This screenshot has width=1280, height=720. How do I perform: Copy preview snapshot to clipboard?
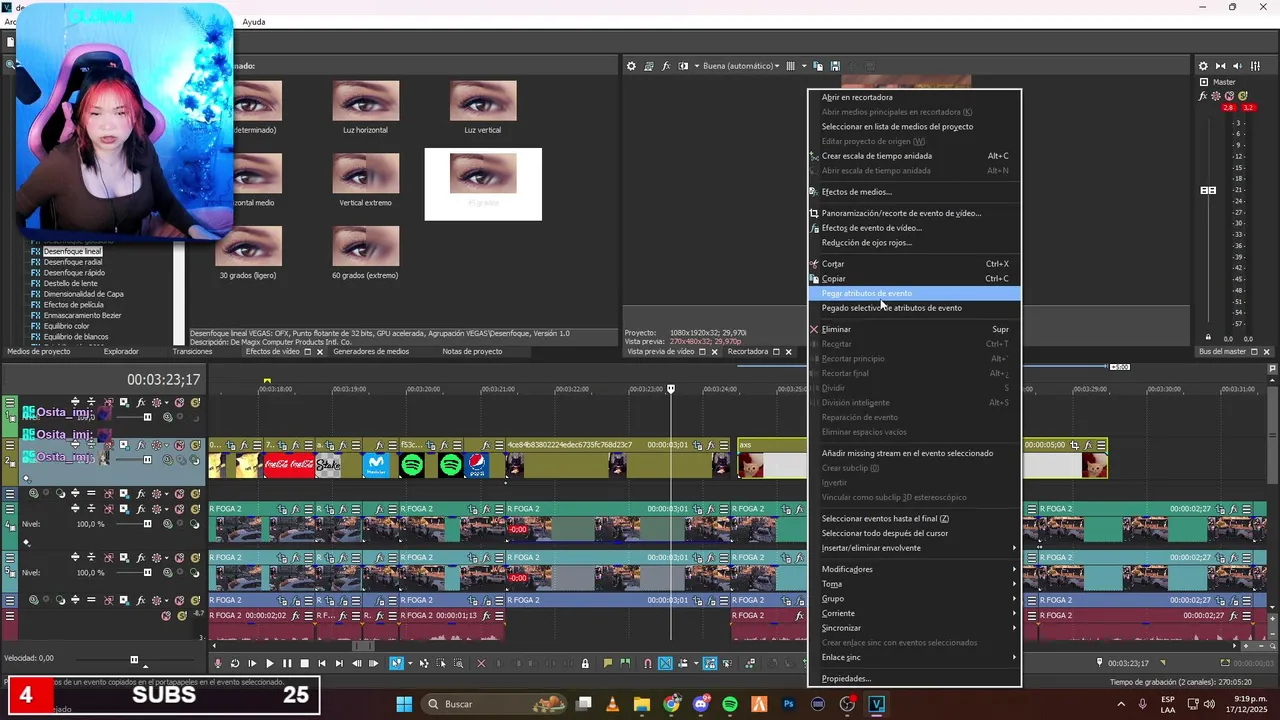coord(818,66)
